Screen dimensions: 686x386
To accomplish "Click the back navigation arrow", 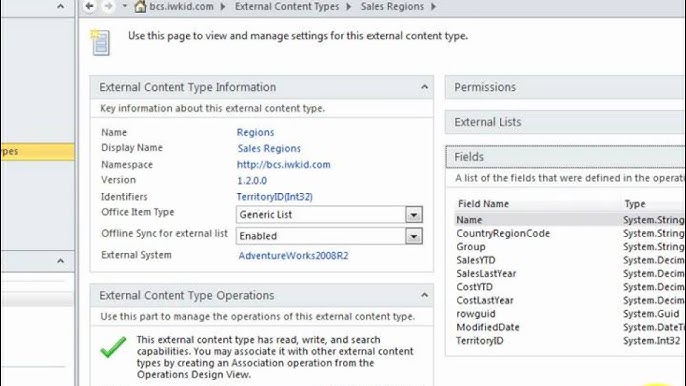I will [90, 6].
